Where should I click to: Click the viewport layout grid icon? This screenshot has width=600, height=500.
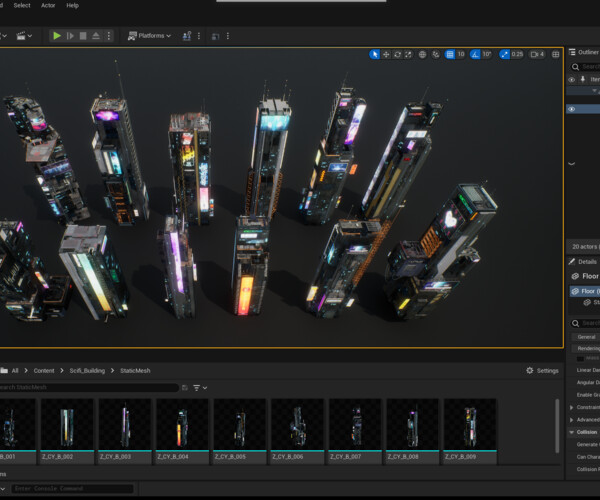point(556,54)
